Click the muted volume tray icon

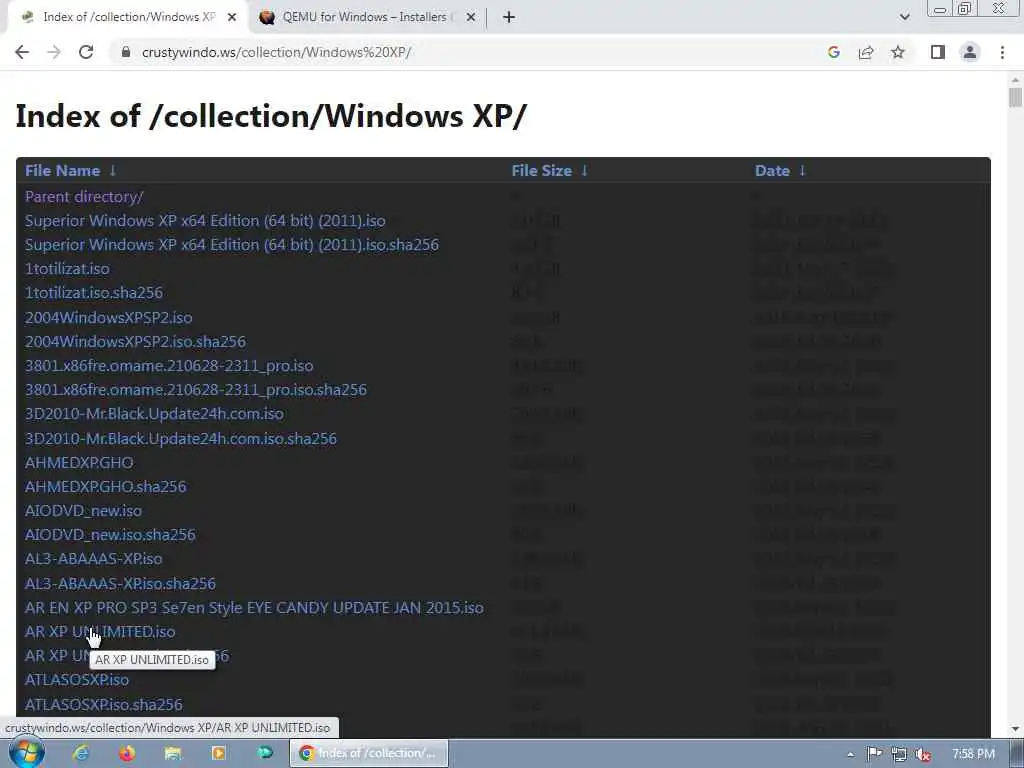pos(923,754)
